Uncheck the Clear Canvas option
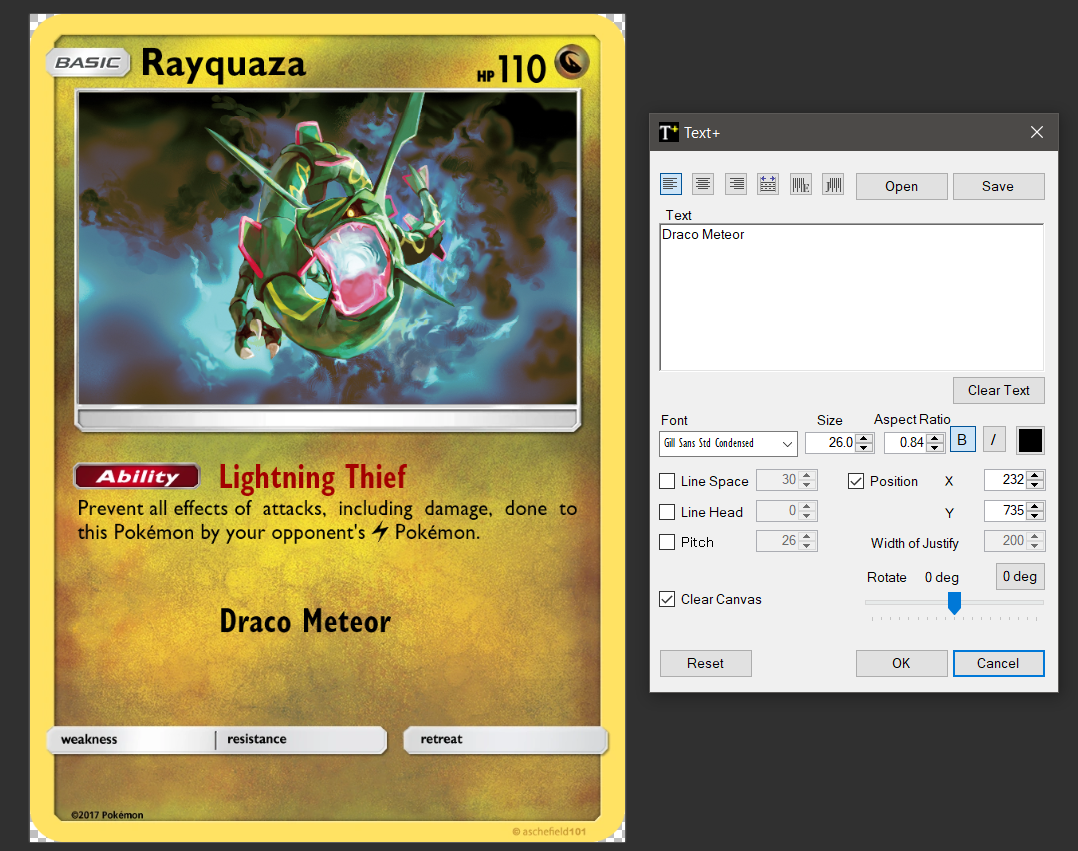Screen dimensions: 1078x851 [667, 599]
